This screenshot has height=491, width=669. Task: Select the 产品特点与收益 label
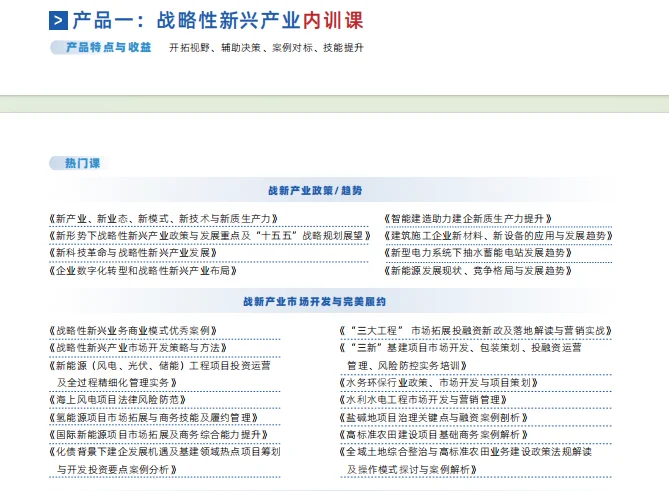pos(108,47)
